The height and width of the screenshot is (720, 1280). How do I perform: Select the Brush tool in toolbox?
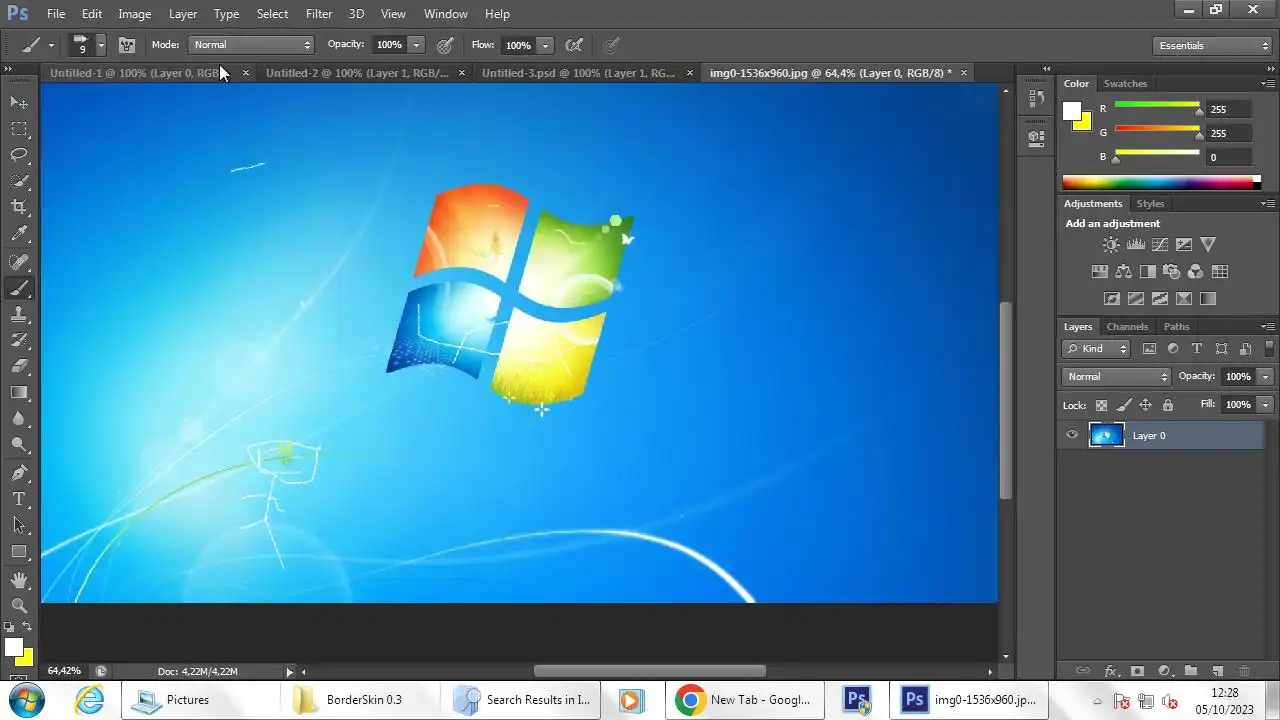[19, 288]
